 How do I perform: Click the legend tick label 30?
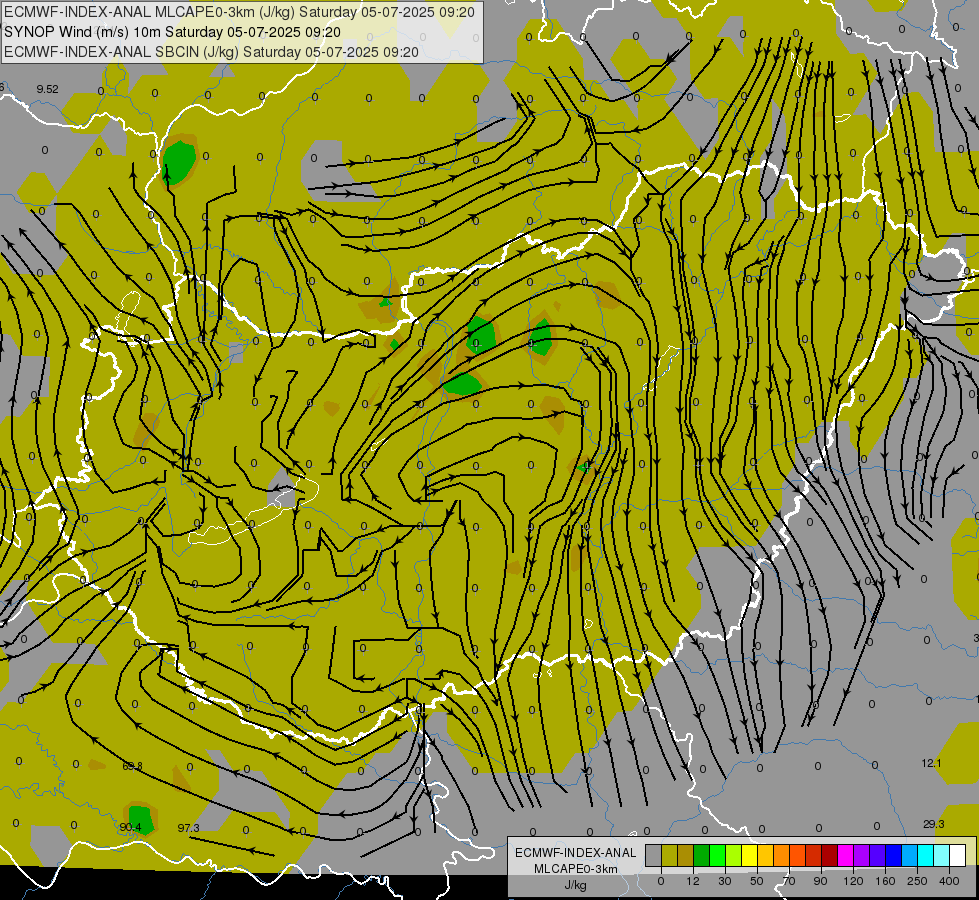click(725, 881)
